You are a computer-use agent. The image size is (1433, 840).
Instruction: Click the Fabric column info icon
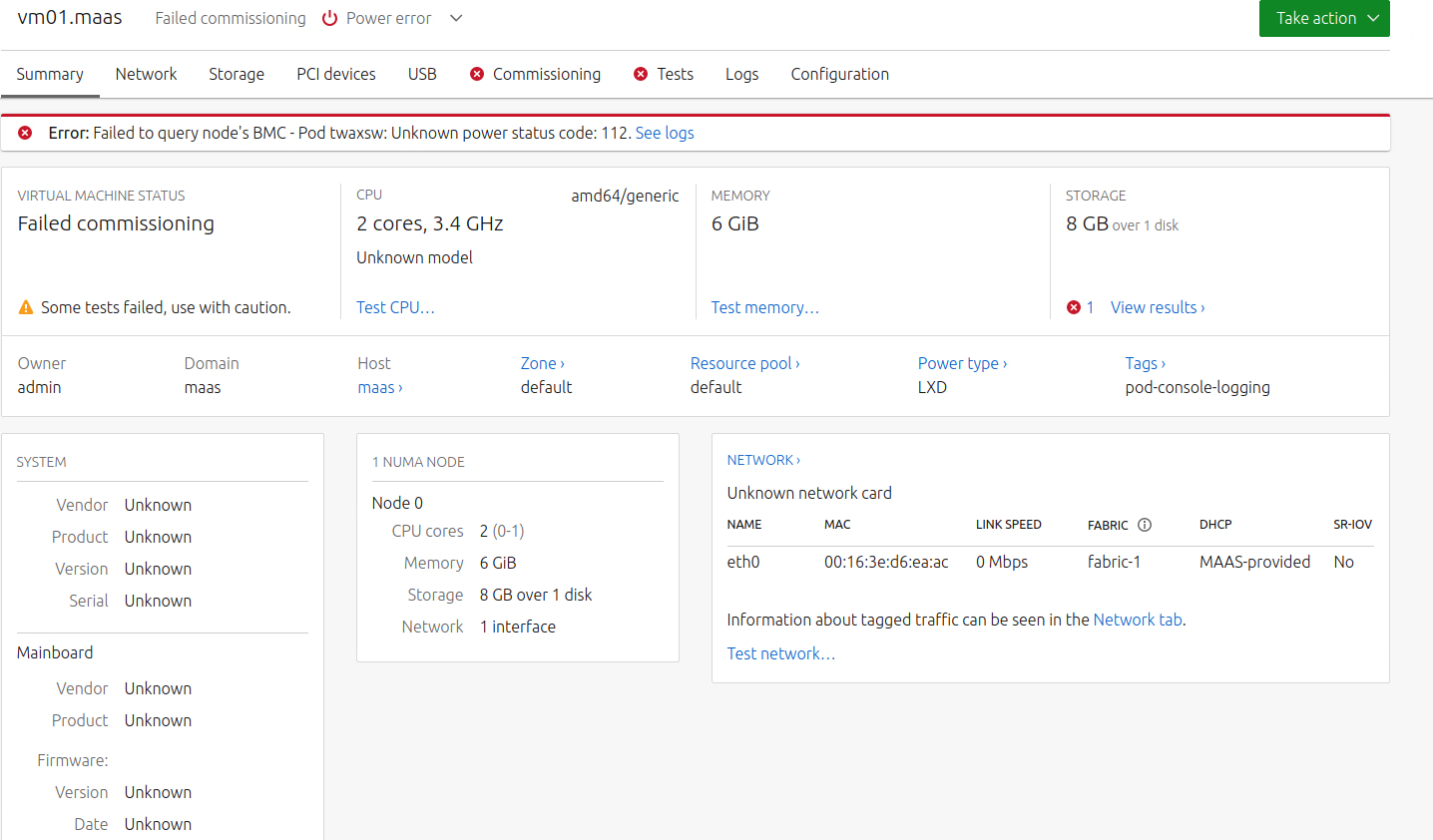1145,525
